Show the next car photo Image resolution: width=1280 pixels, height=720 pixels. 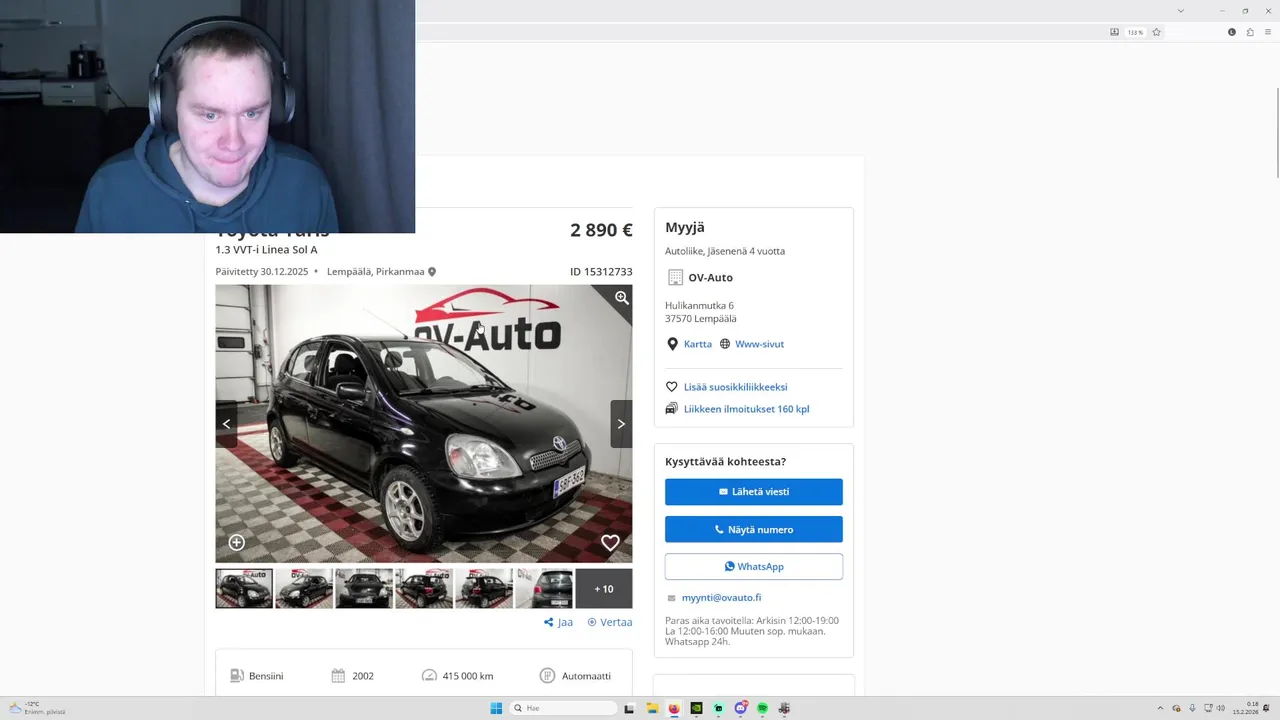click(621, 424)
